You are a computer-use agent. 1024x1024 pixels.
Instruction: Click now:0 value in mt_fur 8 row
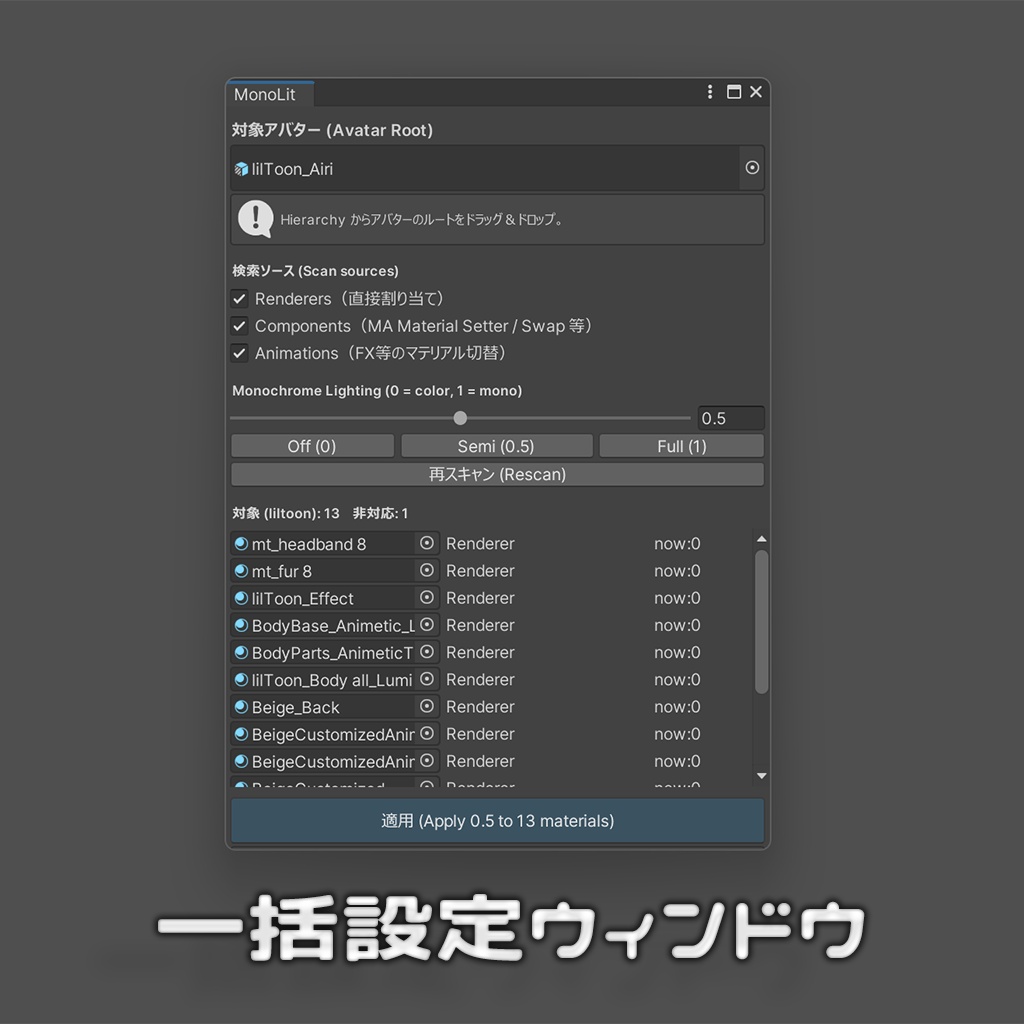tap(677, 571)
